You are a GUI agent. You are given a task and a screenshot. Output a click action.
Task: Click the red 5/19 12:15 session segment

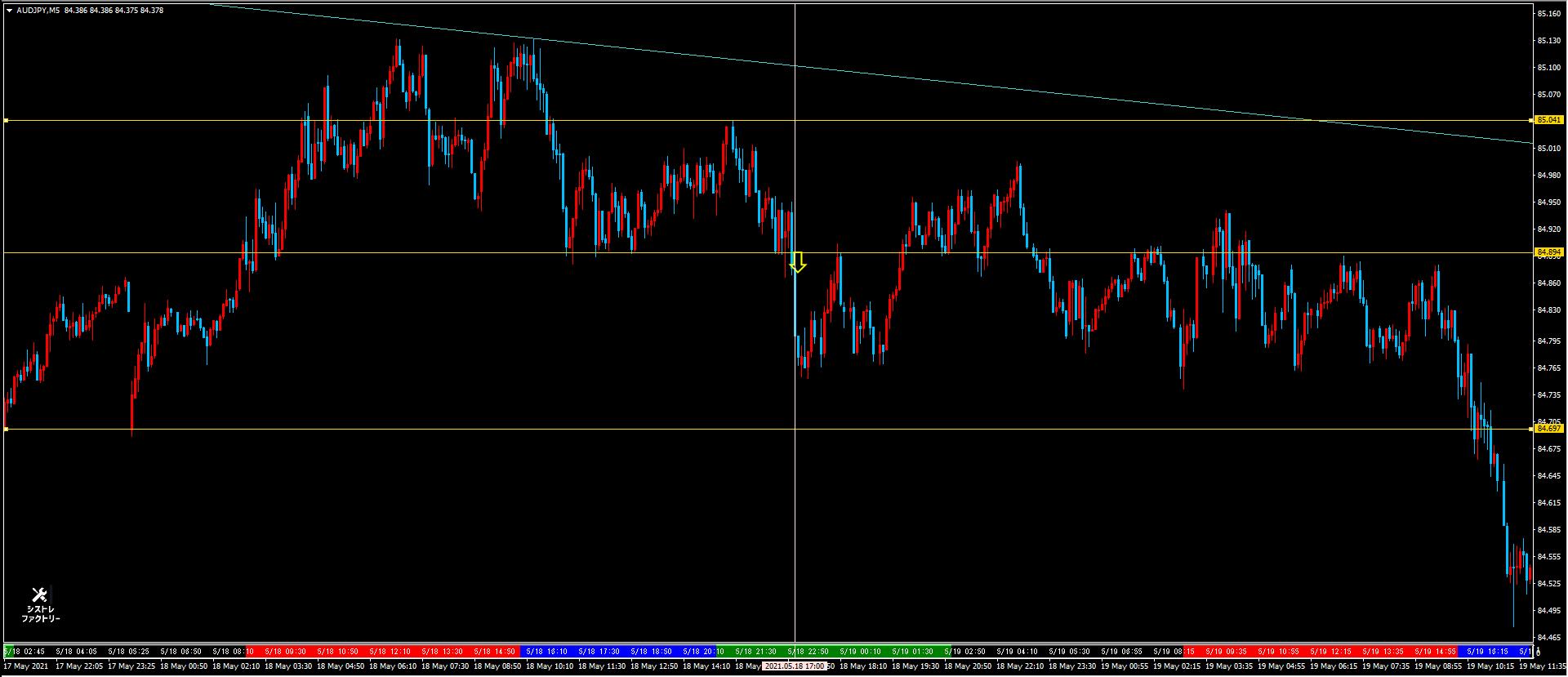tap(1330, 652)
